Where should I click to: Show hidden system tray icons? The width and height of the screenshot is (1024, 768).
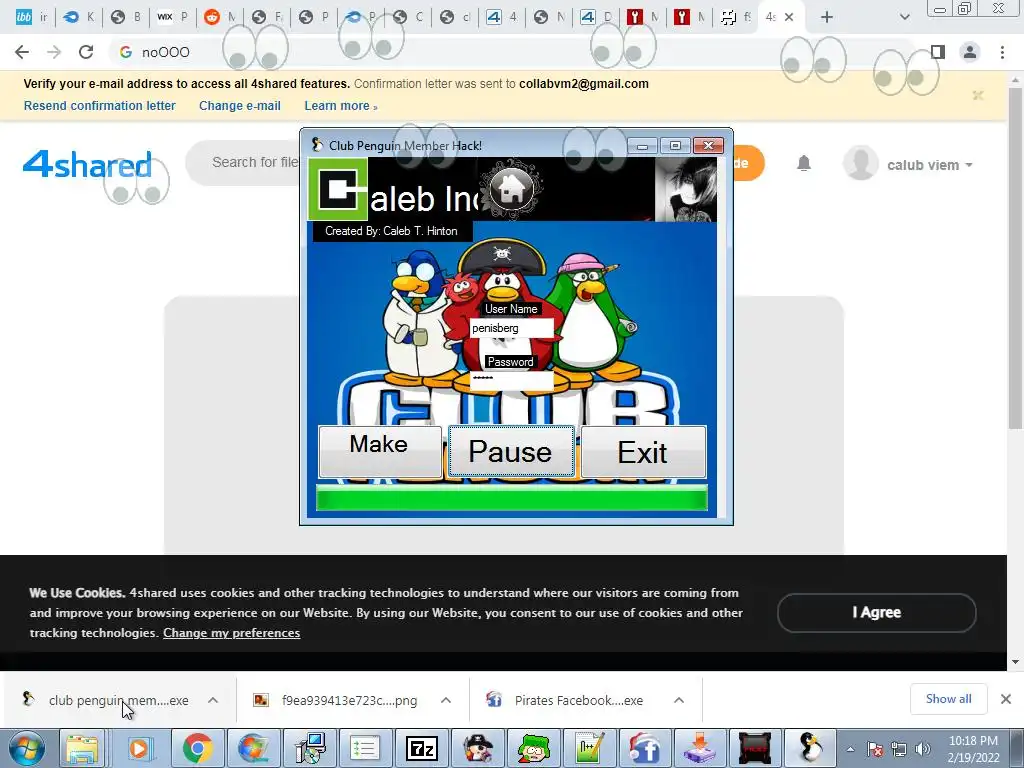click(850, 749)
